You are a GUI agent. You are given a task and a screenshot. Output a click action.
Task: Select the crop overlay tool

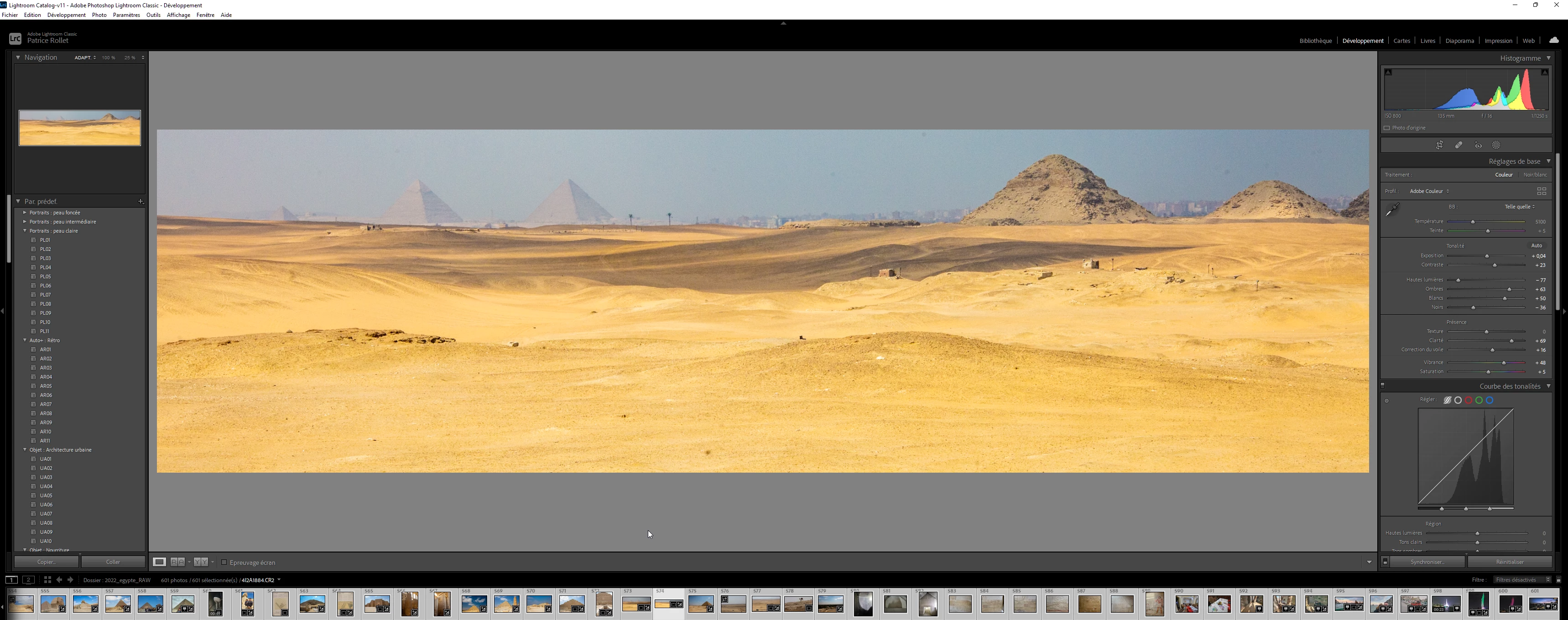1439,146
